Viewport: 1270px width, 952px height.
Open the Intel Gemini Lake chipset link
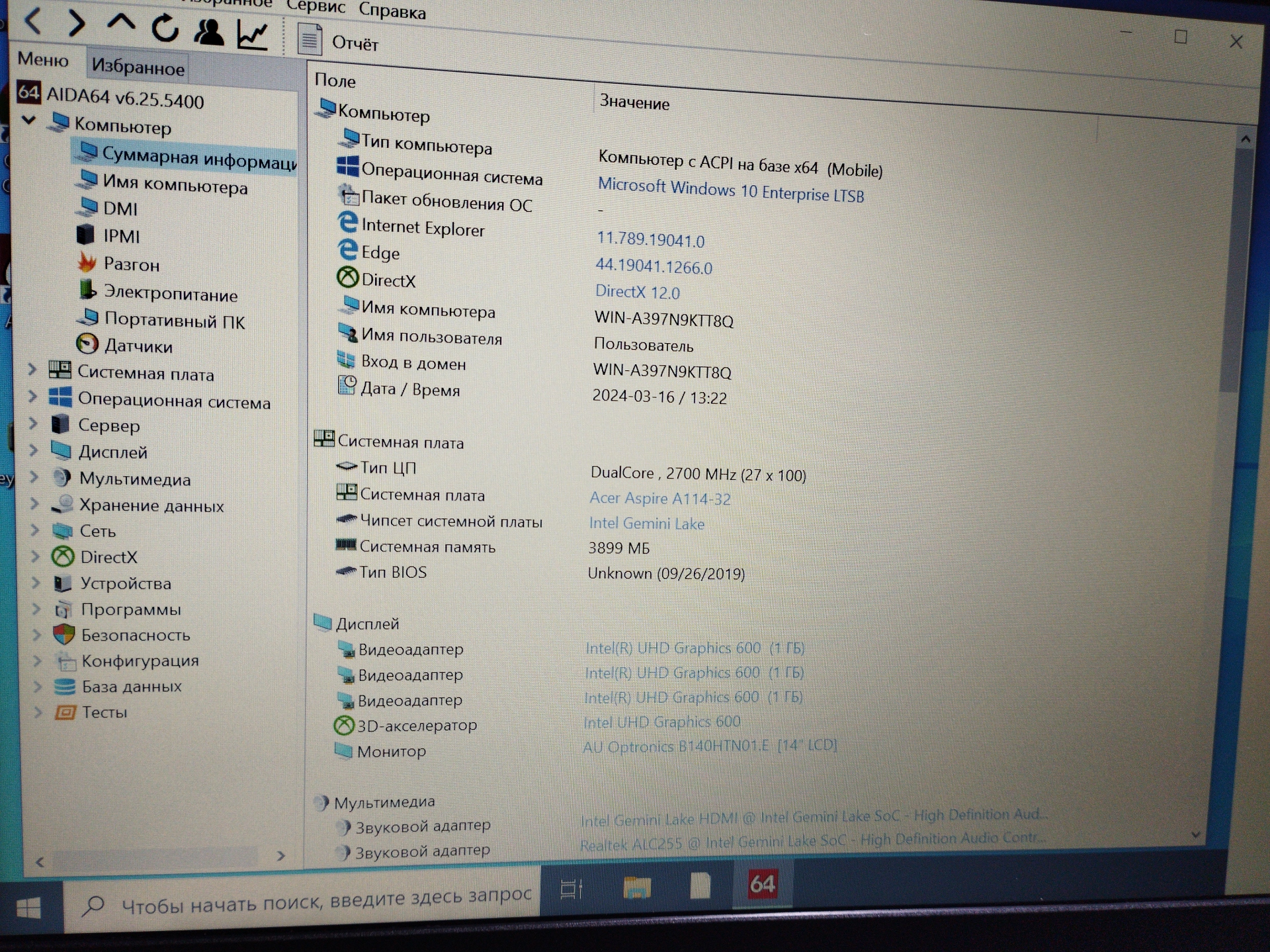pos(647,524)
